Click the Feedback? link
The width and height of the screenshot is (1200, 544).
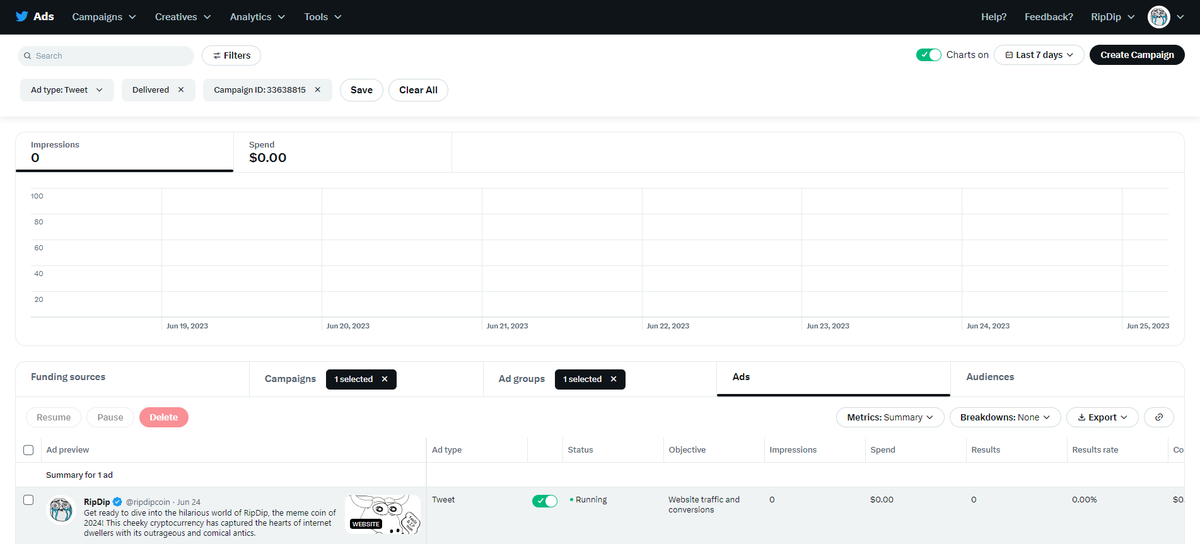tap(1049, 17)
